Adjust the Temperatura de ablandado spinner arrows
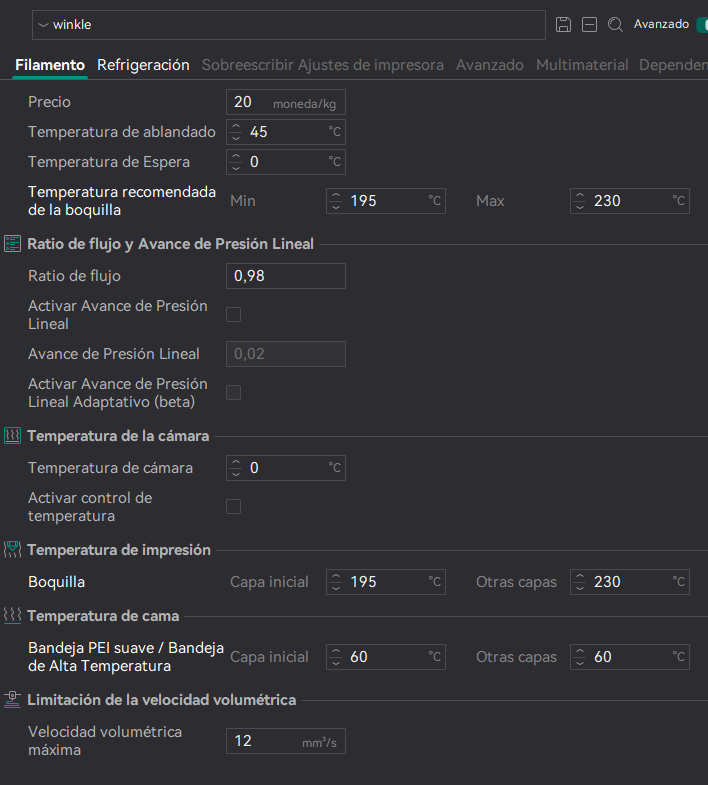The image size is (708, 785). (x=236, y=132)
